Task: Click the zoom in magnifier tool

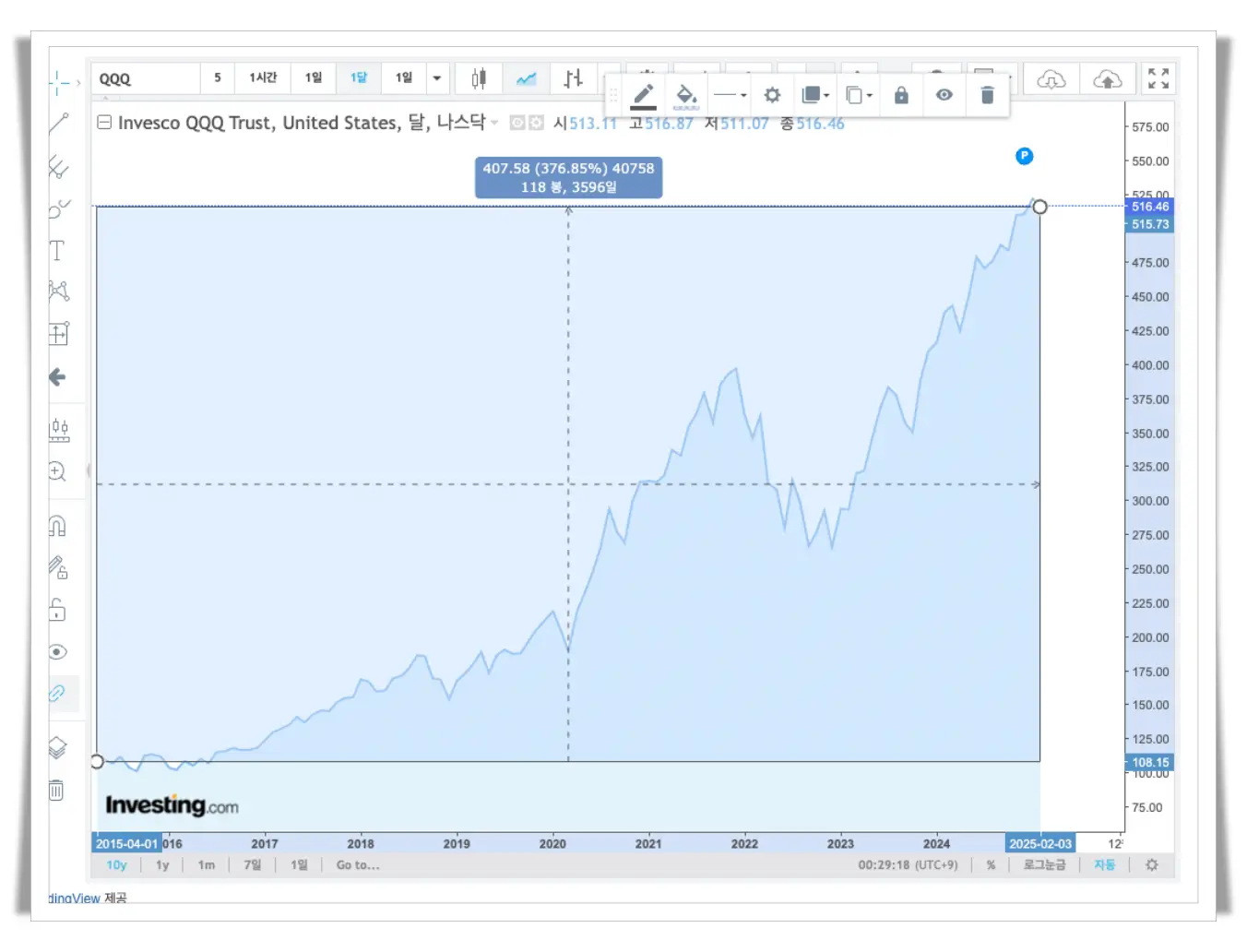Action: (x=57, y=471)
